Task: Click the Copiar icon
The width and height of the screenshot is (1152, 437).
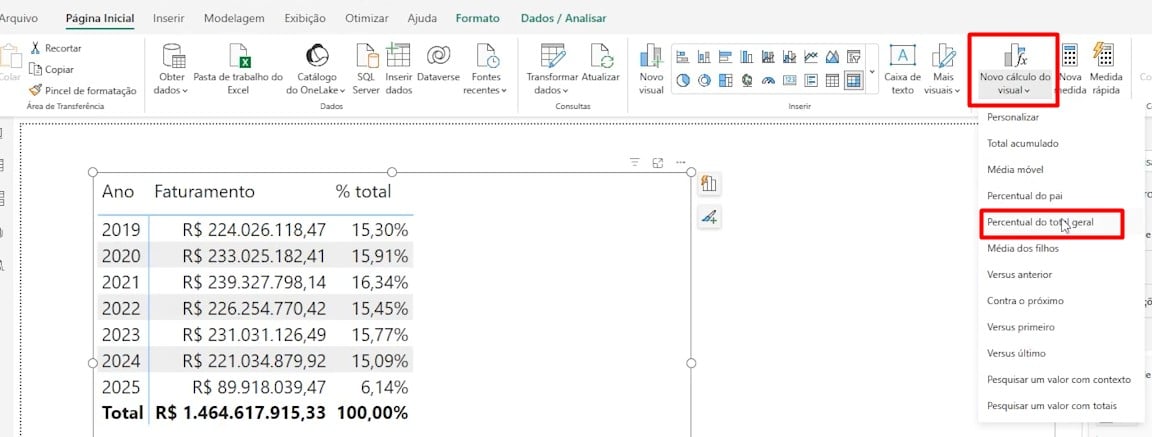Action: [35, 69]
